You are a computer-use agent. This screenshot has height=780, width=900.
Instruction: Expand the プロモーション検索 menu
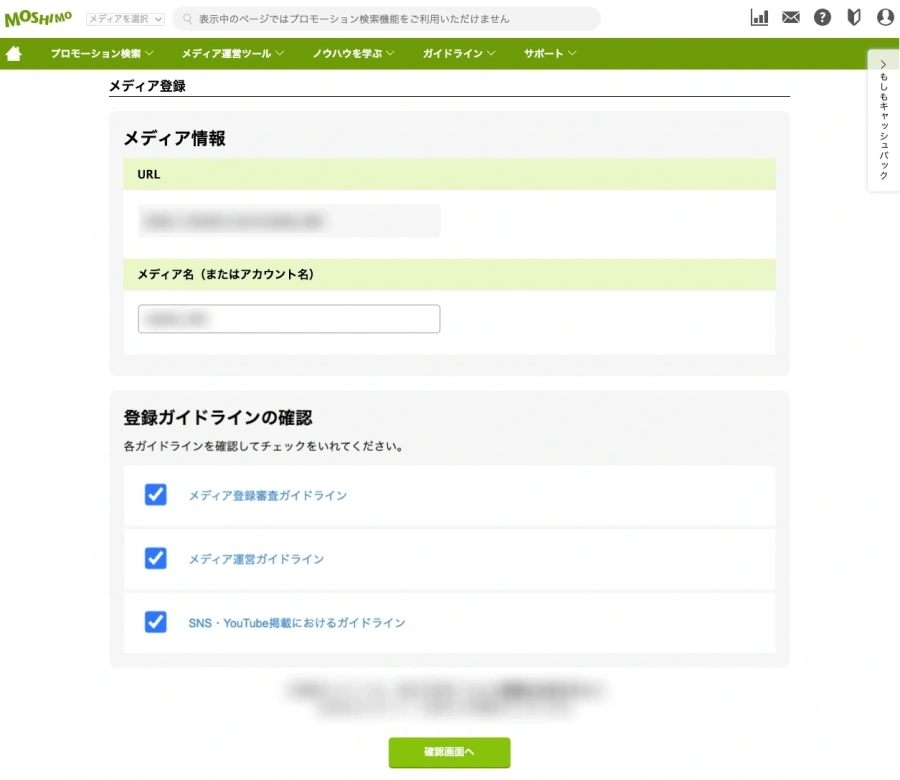click(x=102, y=53)
